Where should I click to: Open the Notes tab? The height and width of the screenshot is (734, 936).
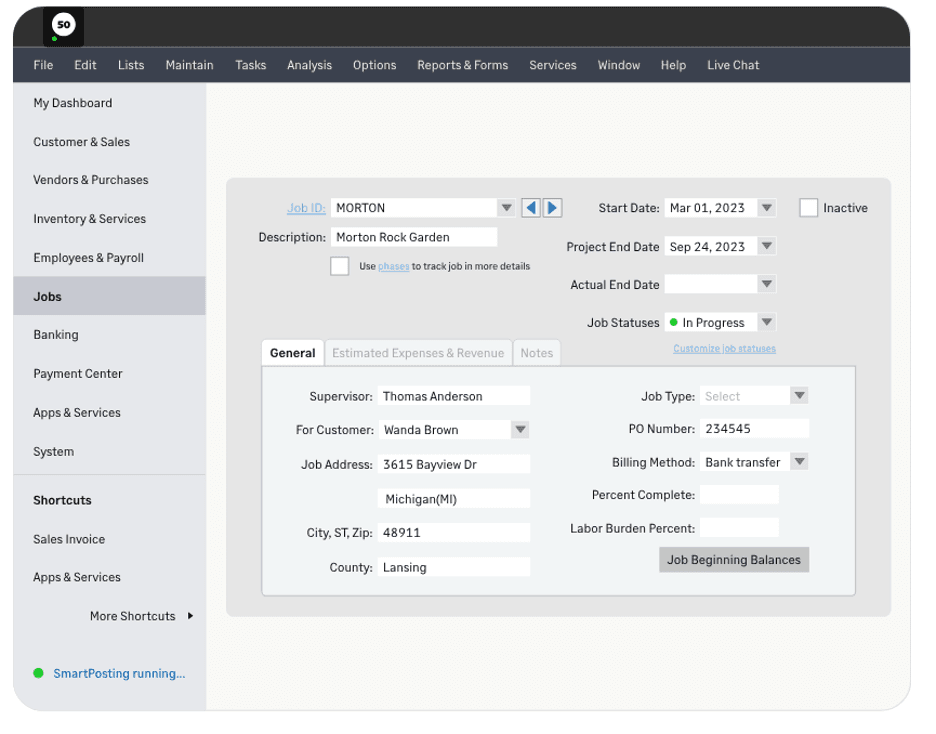click(x=536, y=353)
